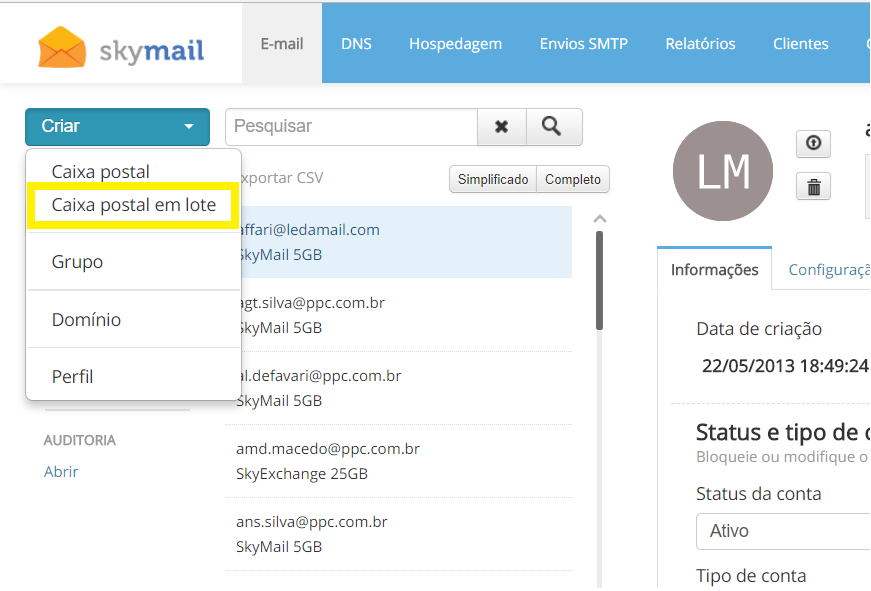The width and height of the screenshot is (871, 591).
Task: Open the Abrir link under Auditoria
Action: click(x=61, y=471)
